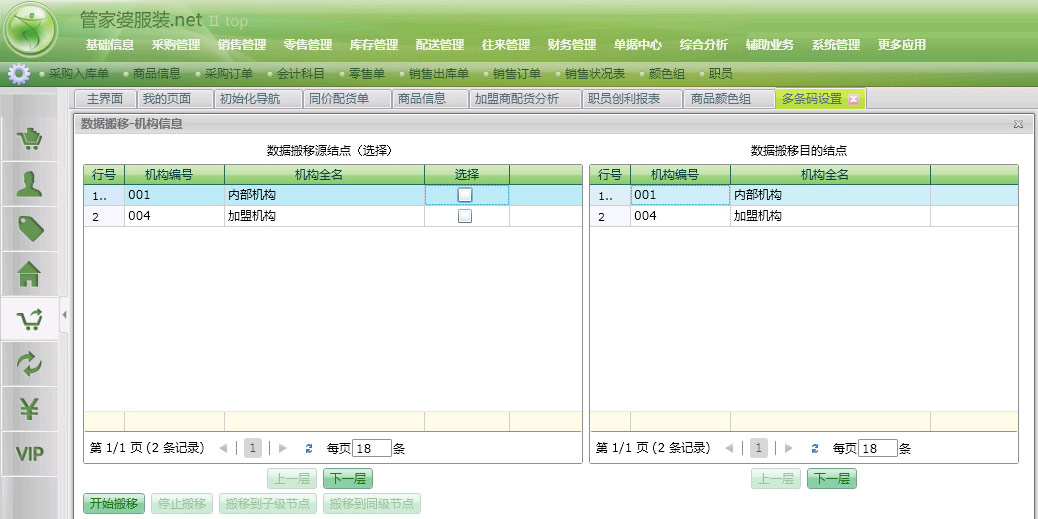
Task: Click the shopping cart sidebar icon
Action: tap(29, 139)
